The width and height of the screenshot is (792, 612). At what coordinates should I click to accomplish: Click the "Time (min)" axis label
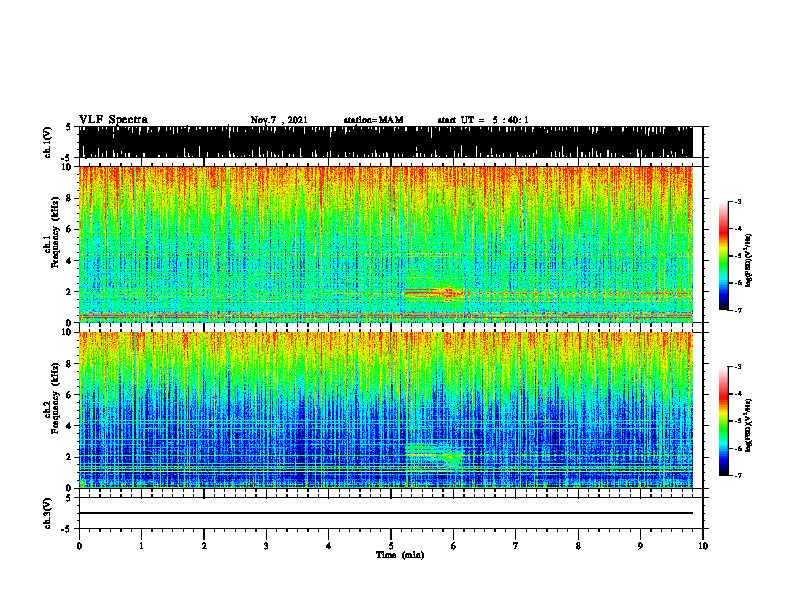click(400, 555)
